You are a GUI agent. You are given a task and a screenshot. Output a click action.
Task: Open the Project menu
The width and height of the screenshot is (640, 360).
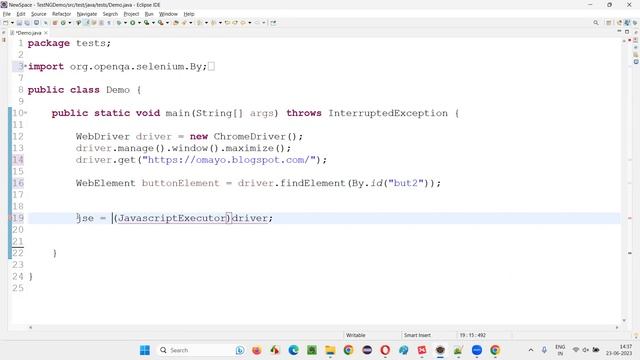pyautogui.click(x=131, y=14)
